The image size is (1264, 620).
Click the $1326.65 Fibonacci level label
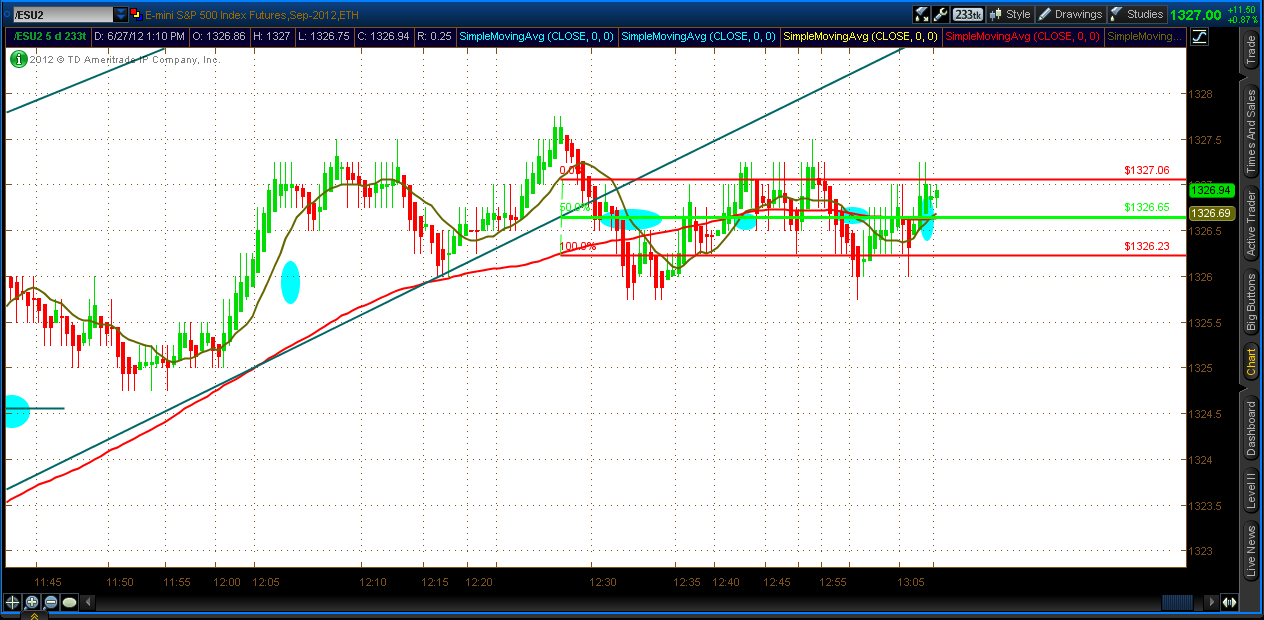pos(1146,207)
